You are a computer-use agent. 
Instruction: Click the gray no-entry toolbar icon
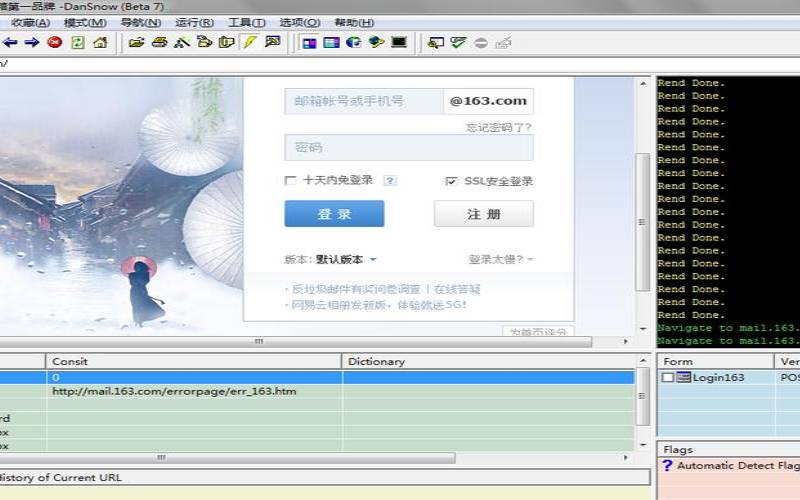(481, 43)
